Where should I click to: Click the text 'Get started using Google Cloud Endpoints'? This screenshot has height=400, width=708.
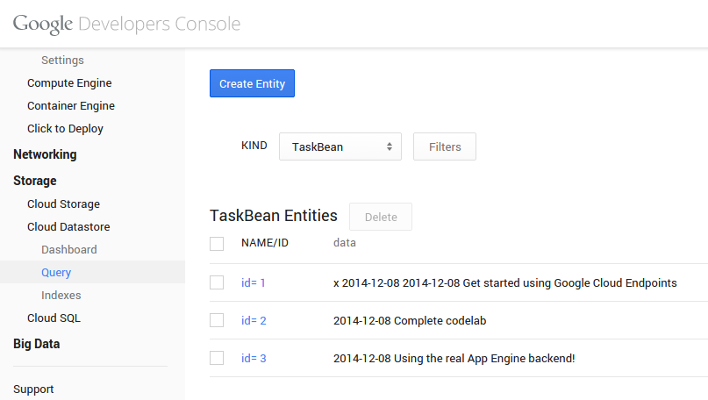tap(570, 283)
